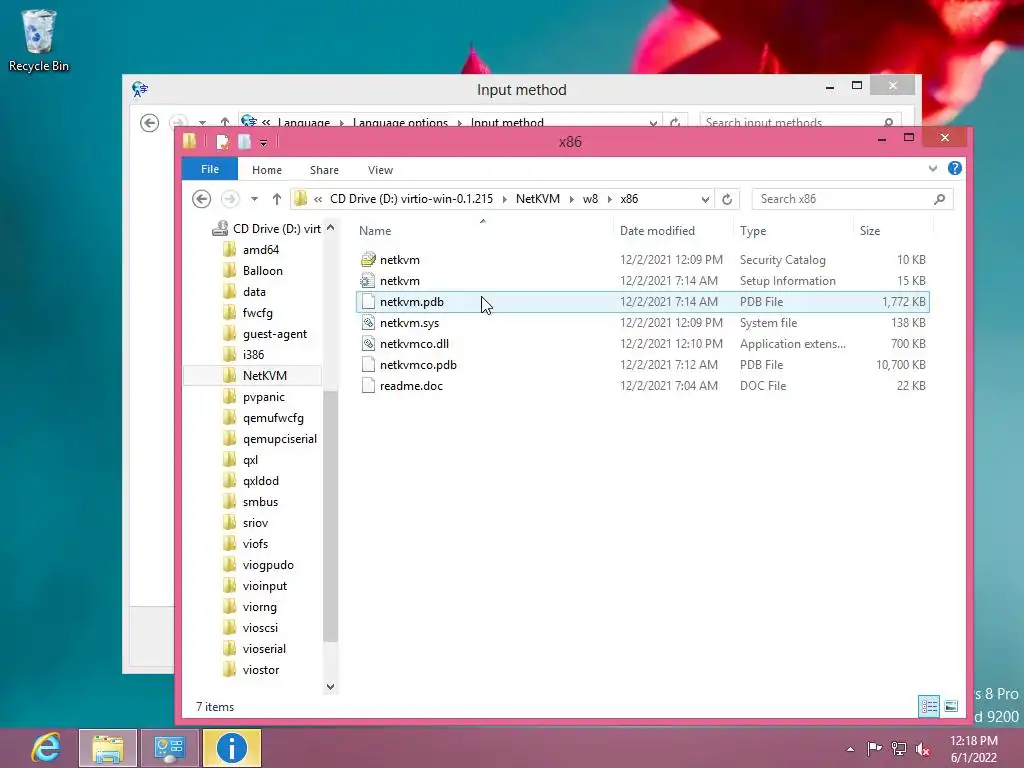
Task: Click the search magnifier icon in x86 window
Action: pos(939,199)
